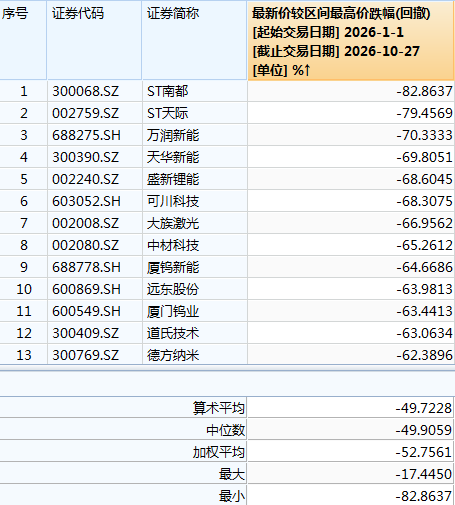
Task: Click stock name ST南都
Action: pyautogui.click(x=168, y=91)
